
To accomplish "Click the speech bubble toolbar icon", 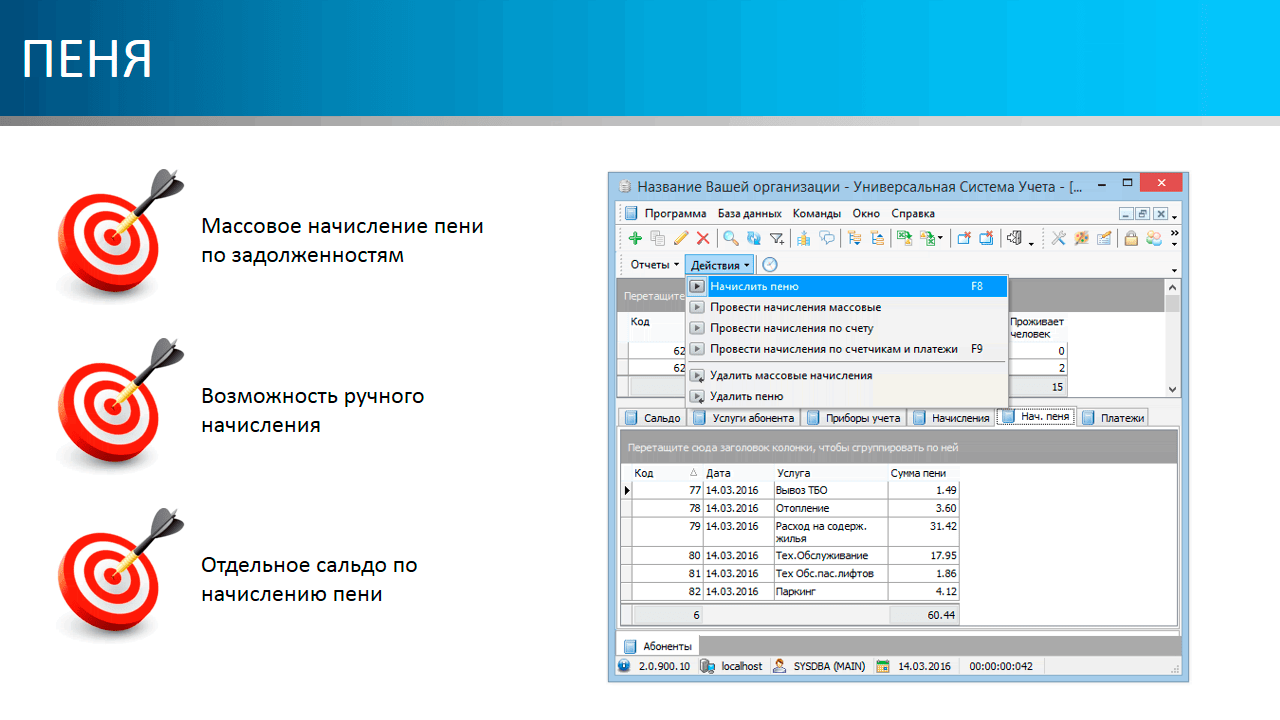I will [827, 238].
